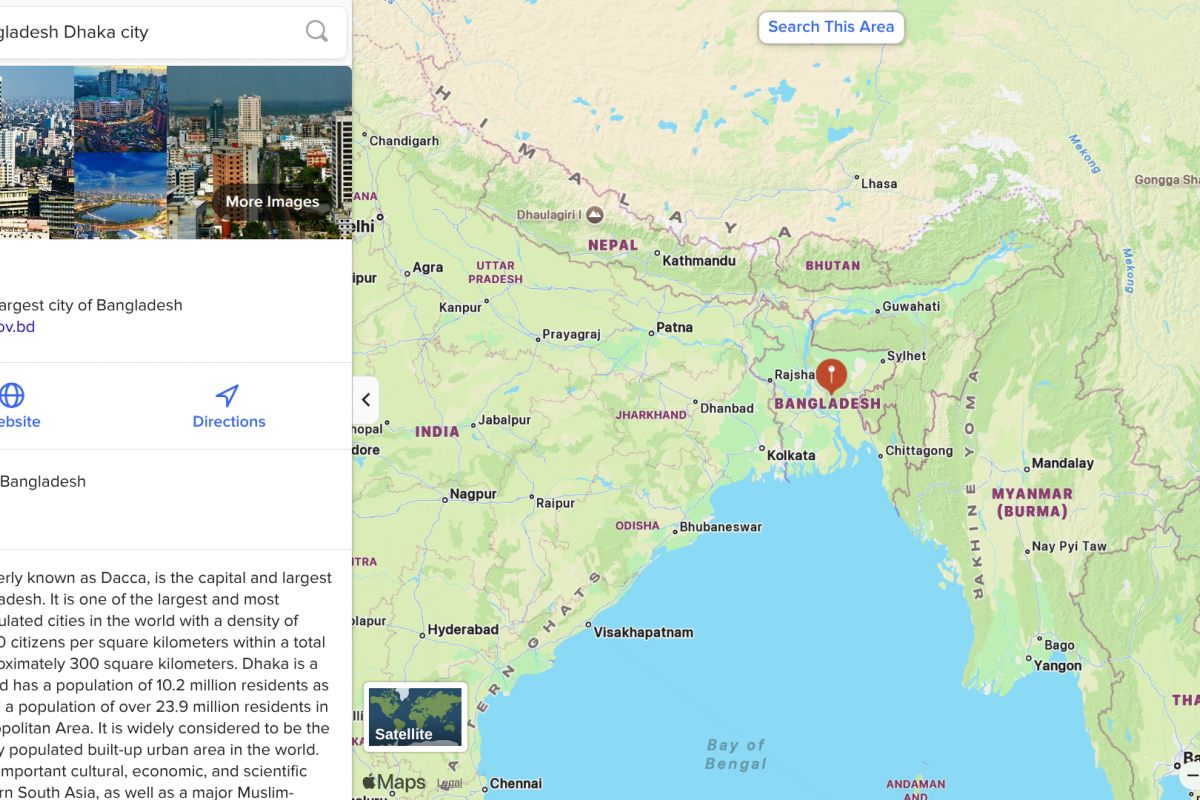Select the Kathmandu city label

pyautogui.click(x=699, y=261)
